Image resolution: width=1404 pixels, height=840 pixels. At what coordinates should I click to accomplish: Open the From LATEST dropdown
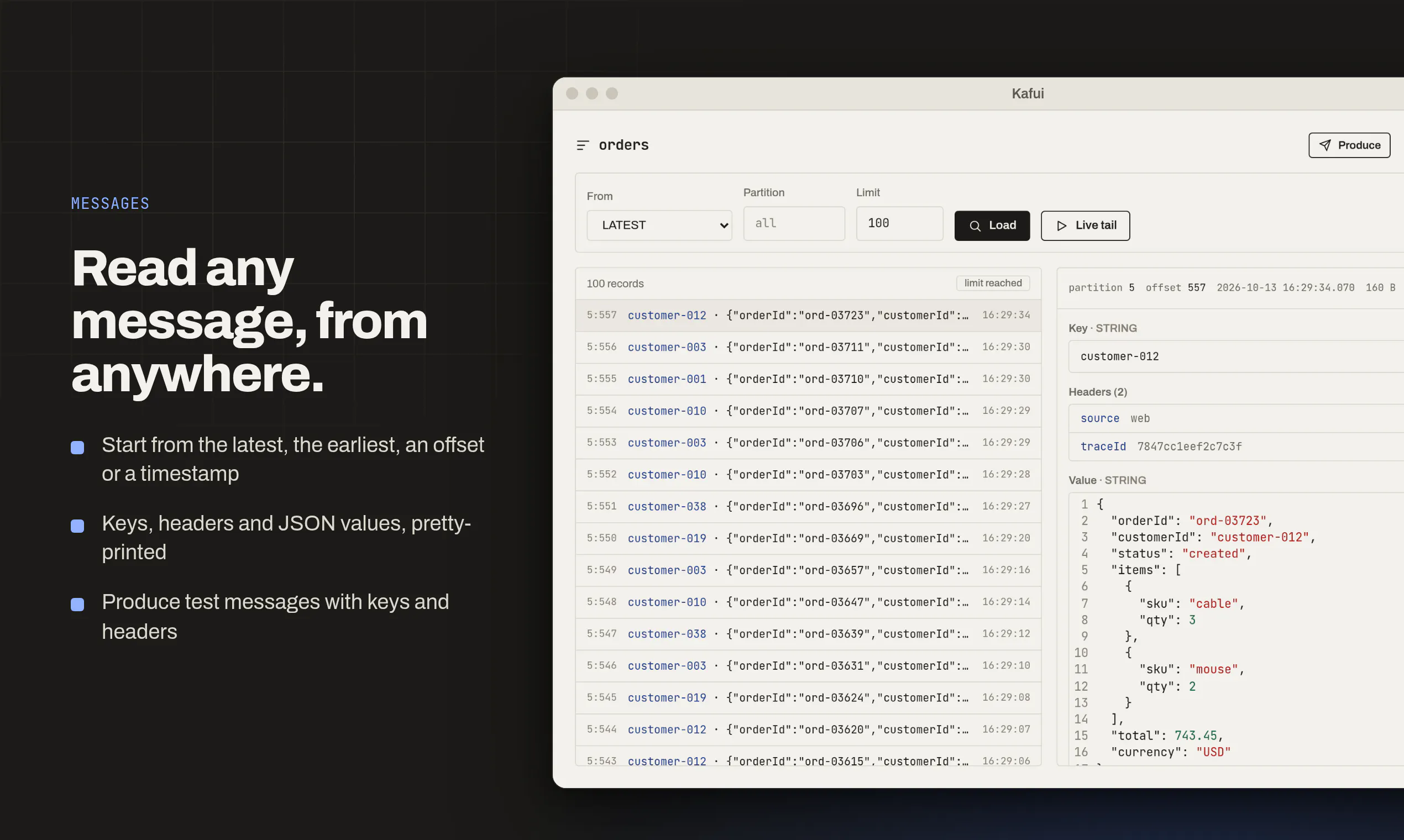point(659,225)
